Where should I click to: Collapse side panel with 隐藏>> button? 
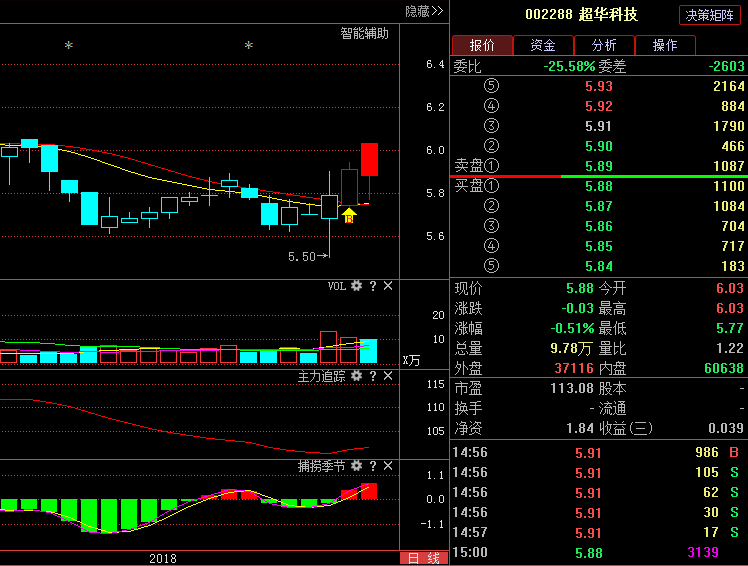click(423, 11)
